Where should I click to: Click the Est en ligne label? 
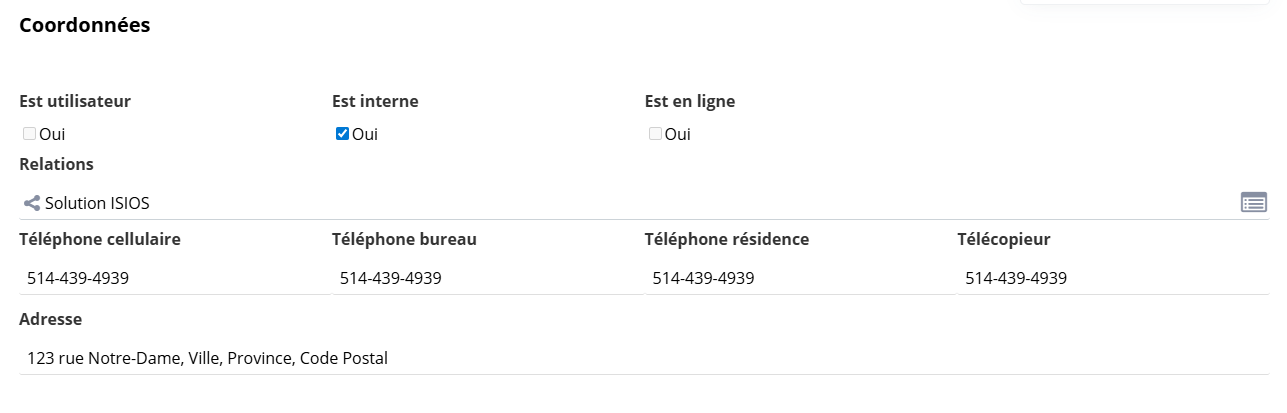690,101
